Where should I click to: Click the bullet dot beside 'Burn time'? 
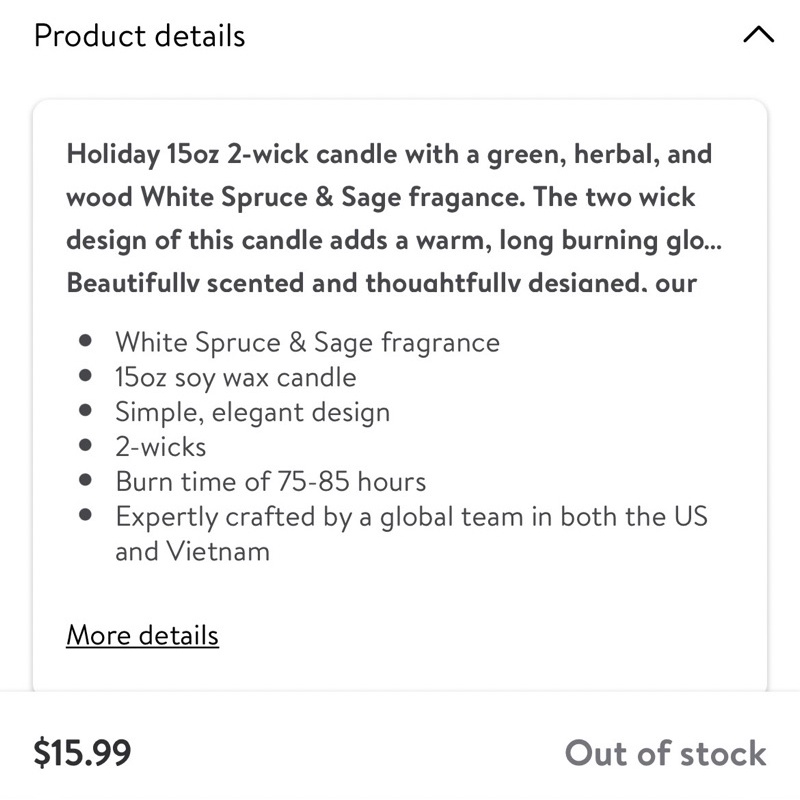(87, 482)
